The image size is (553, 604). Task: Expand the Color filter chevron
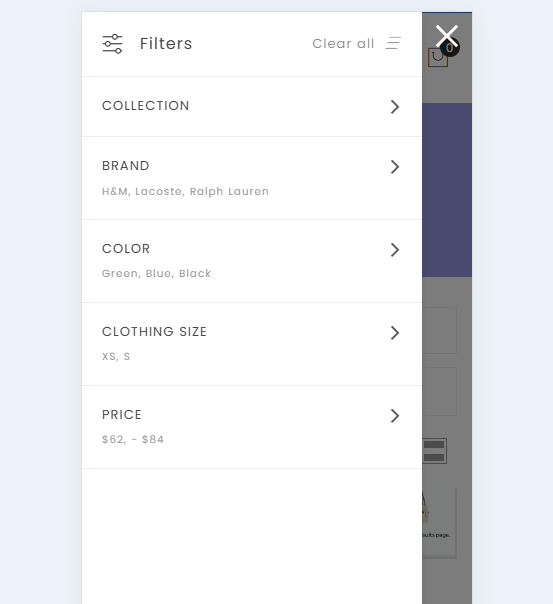(x=395, y=250)
